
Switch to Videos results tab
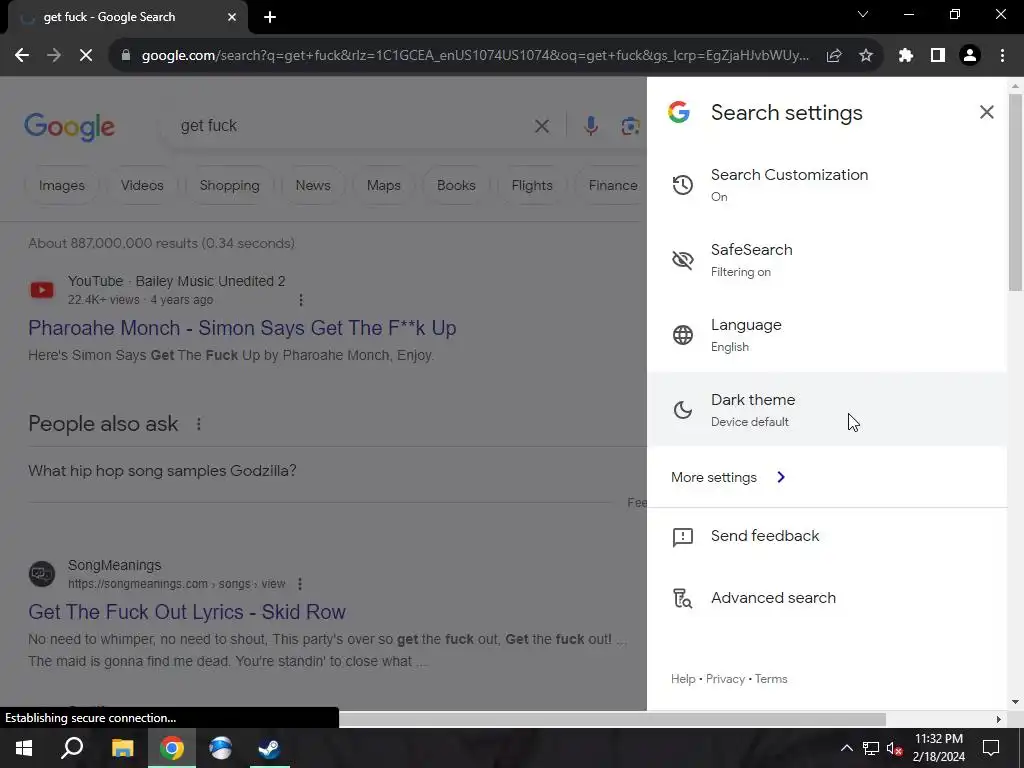142,185
